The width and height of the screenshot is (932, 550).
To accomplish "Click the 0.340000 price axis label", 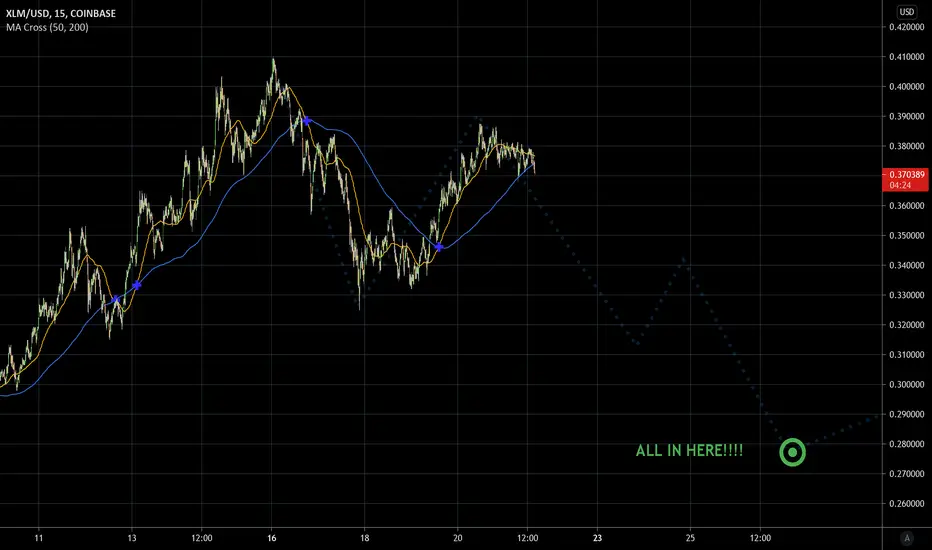I will (906, 265).
